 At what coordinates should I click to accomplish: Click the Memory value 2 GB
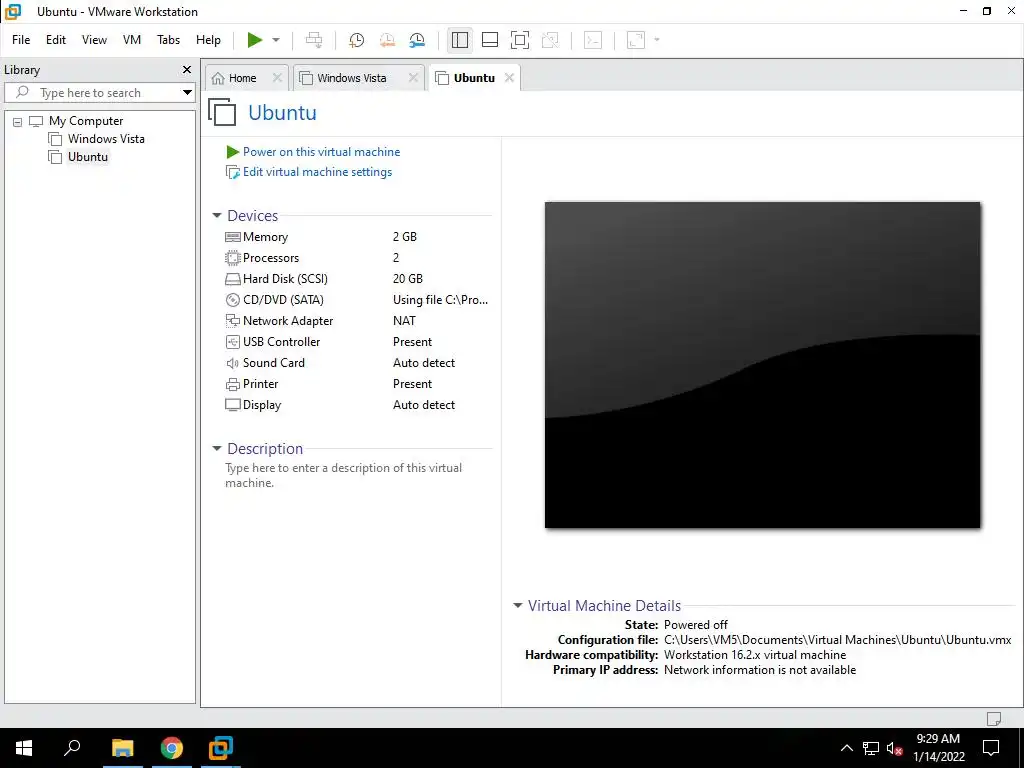pos(405,236)
